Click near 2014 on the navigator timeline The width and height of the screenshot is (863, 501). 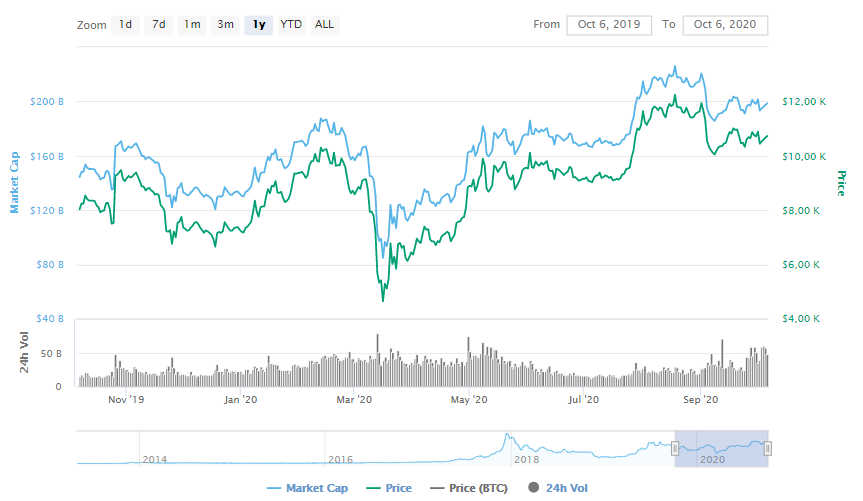(x=153, y=459)
